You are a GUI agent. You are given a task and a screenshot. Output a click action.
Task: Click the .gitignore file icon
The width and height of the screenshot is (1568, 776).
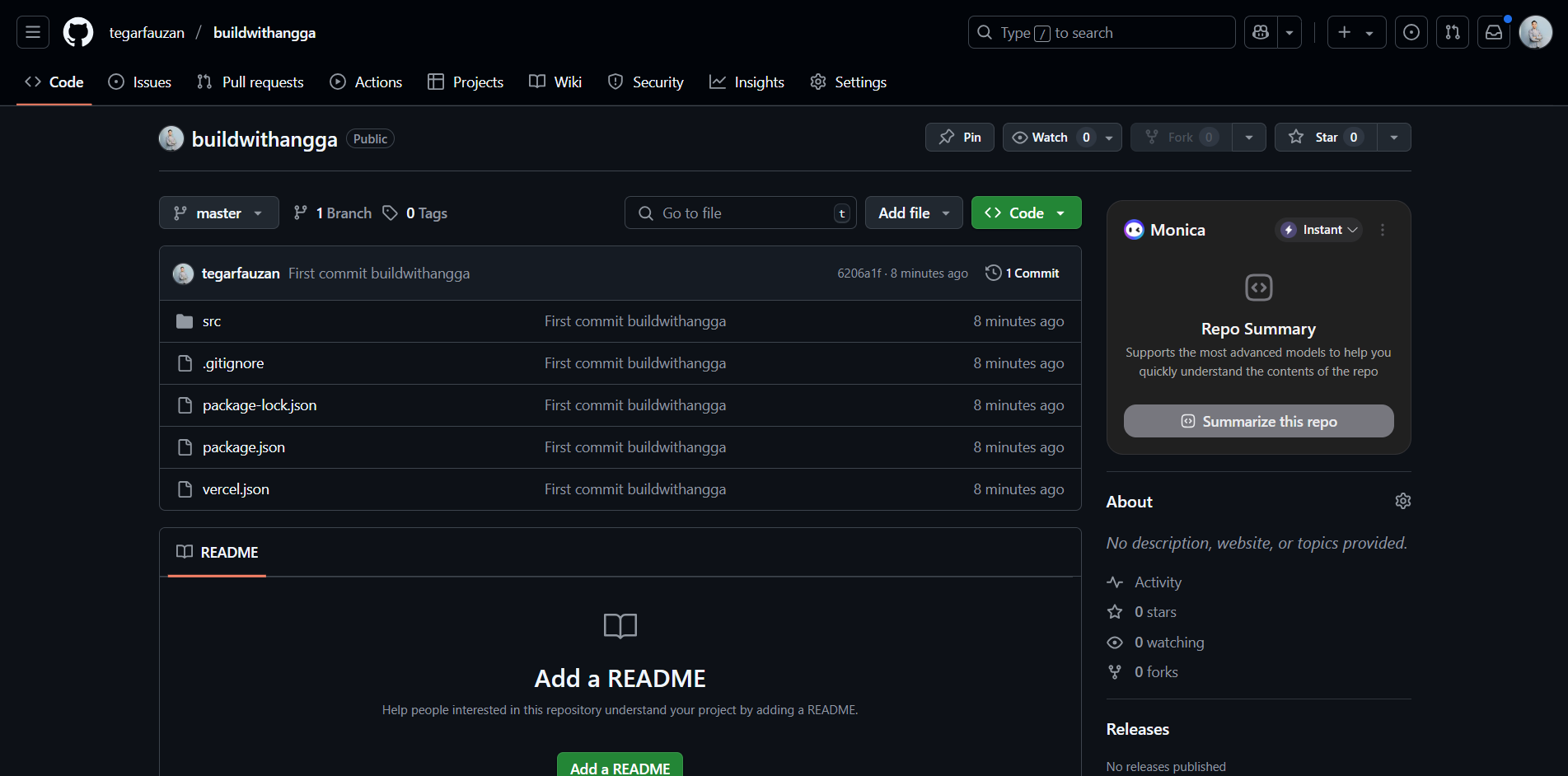tap(185, 363)
